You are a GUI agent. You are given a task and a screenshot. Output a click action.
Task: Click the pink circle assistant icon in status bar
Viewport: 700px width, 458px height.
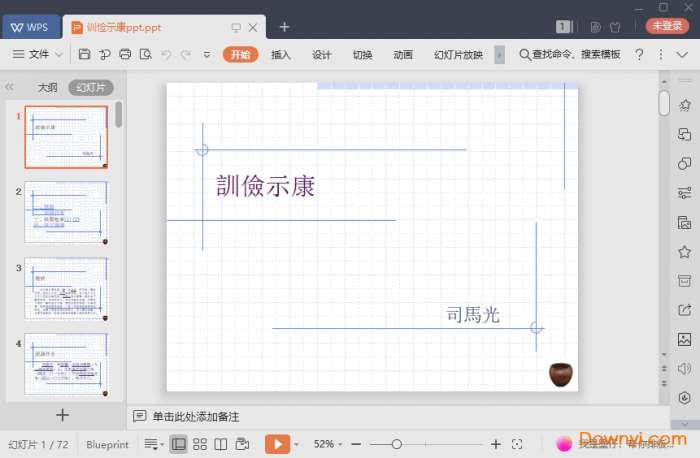564,444
